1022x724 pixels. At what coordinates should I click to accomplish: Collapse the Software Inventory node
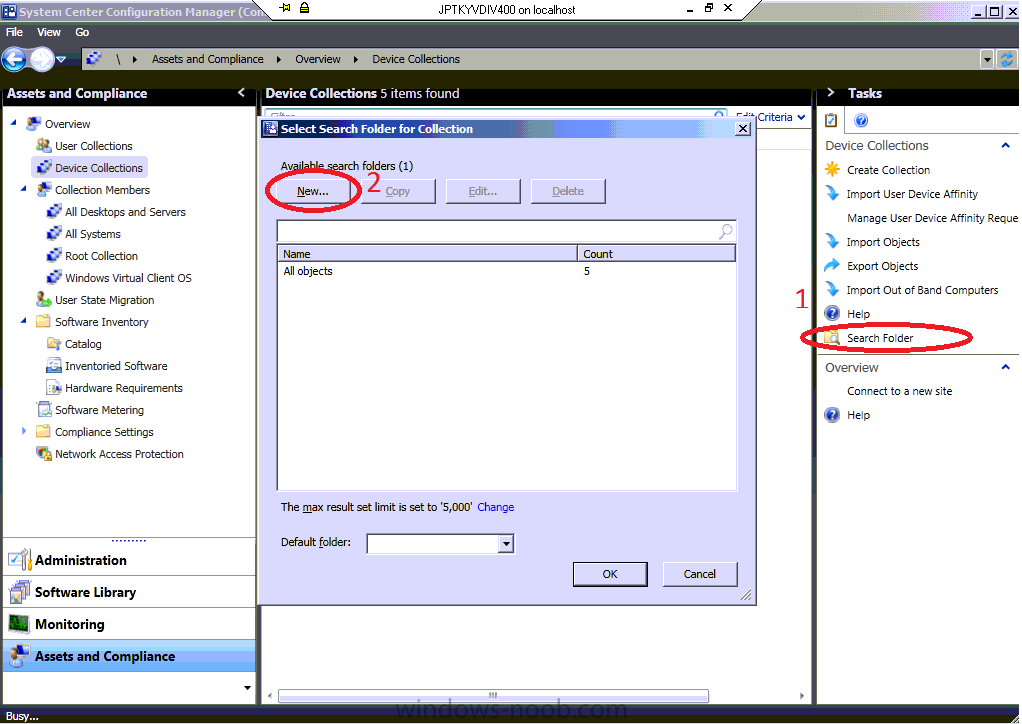(x=24, y=320)
